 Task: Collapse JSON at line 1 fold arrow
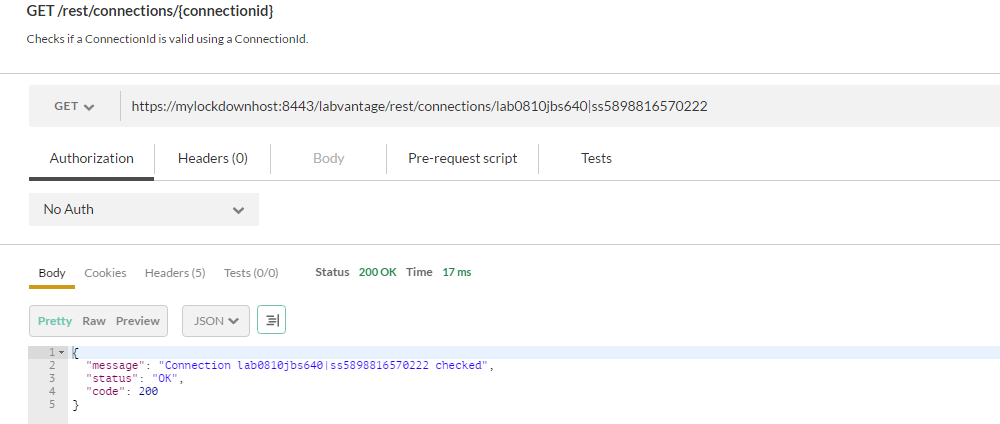(x=61, y=353)
